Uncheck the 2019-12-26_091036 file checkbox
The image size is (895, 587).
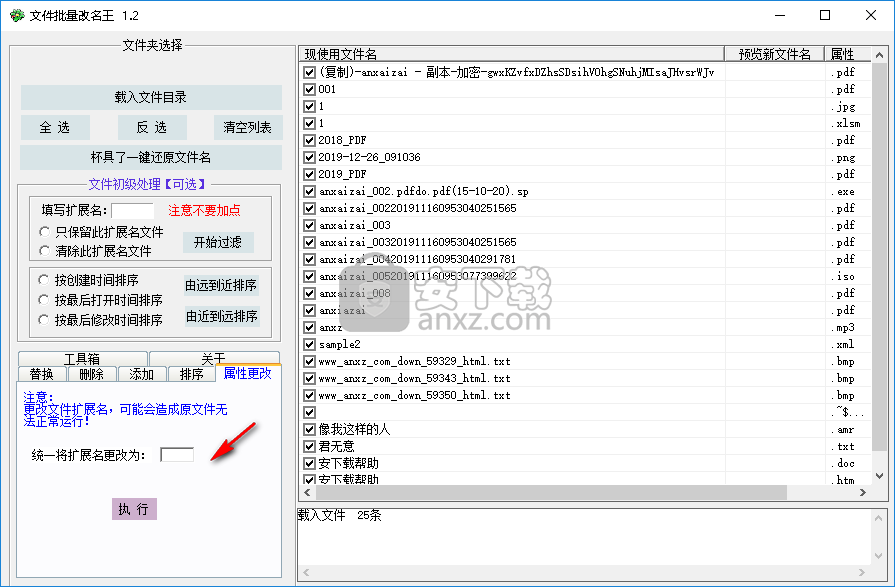pyautogui.click(x=309, y=157)
